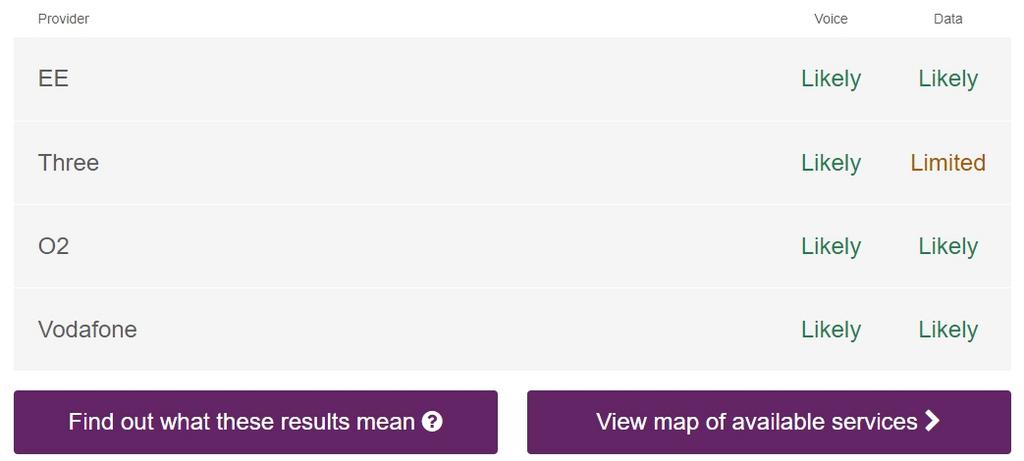The height and width of the screenshot is (461, 1024).
Task: Click EE's Data Likely status
Action: click(948, 79)
